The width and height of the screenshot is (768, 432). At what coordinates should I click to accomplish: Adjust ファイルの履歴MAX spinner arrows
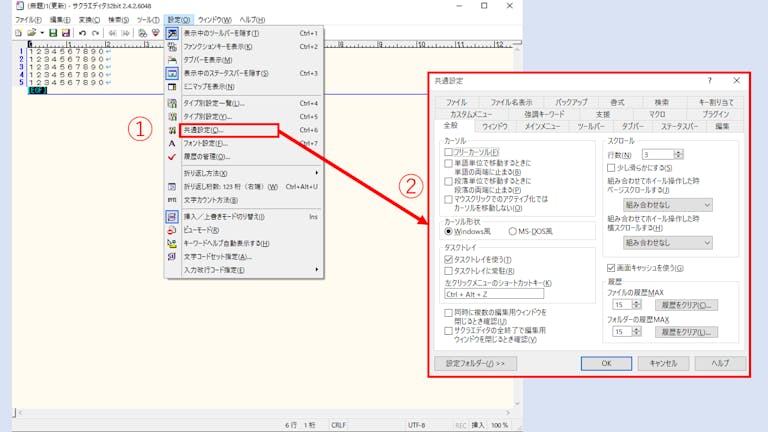pos(636,305)
